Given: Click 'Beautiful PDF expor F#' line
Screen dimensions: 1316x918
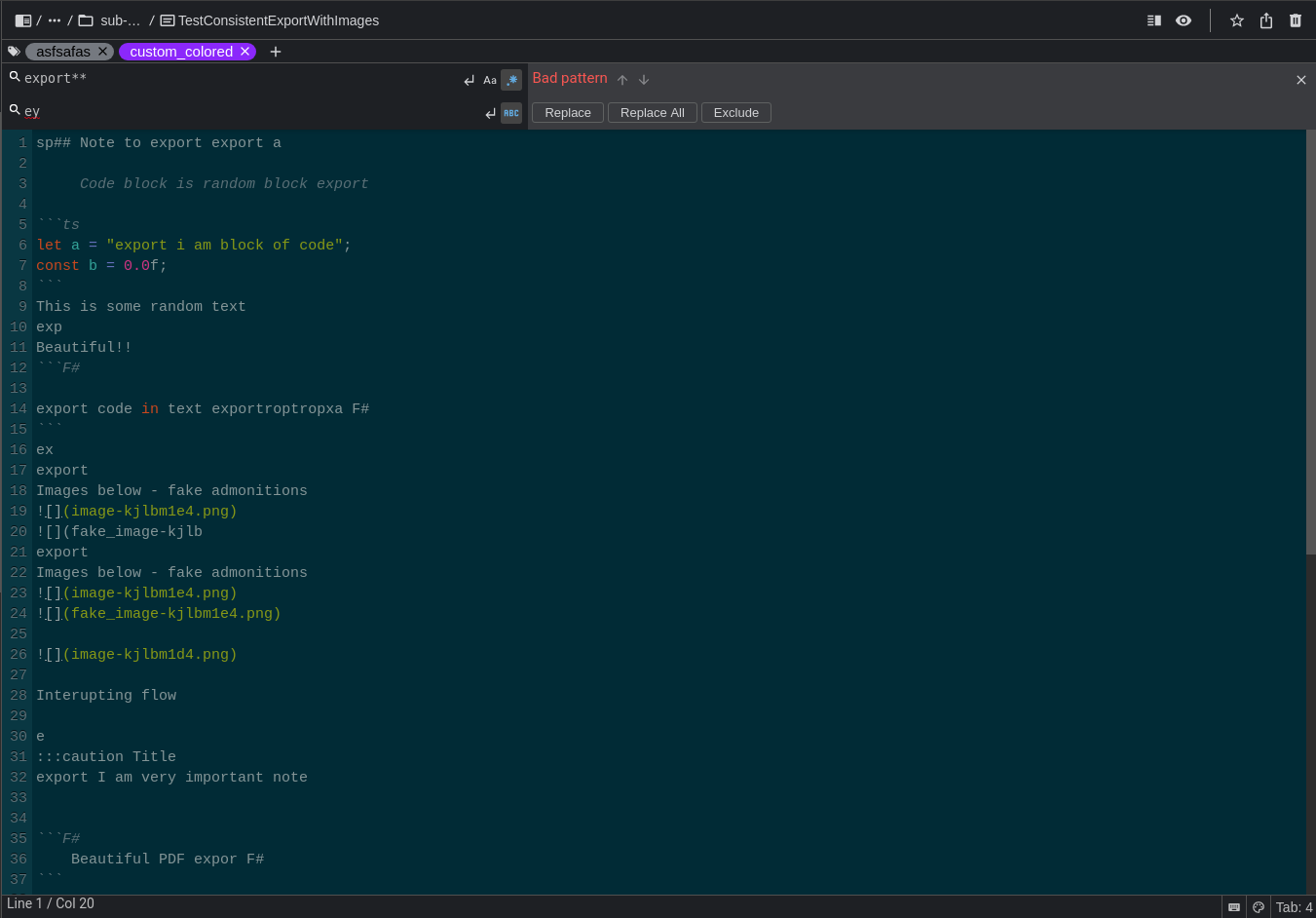Looking at the screenshot, I should [x=168, y=860].
